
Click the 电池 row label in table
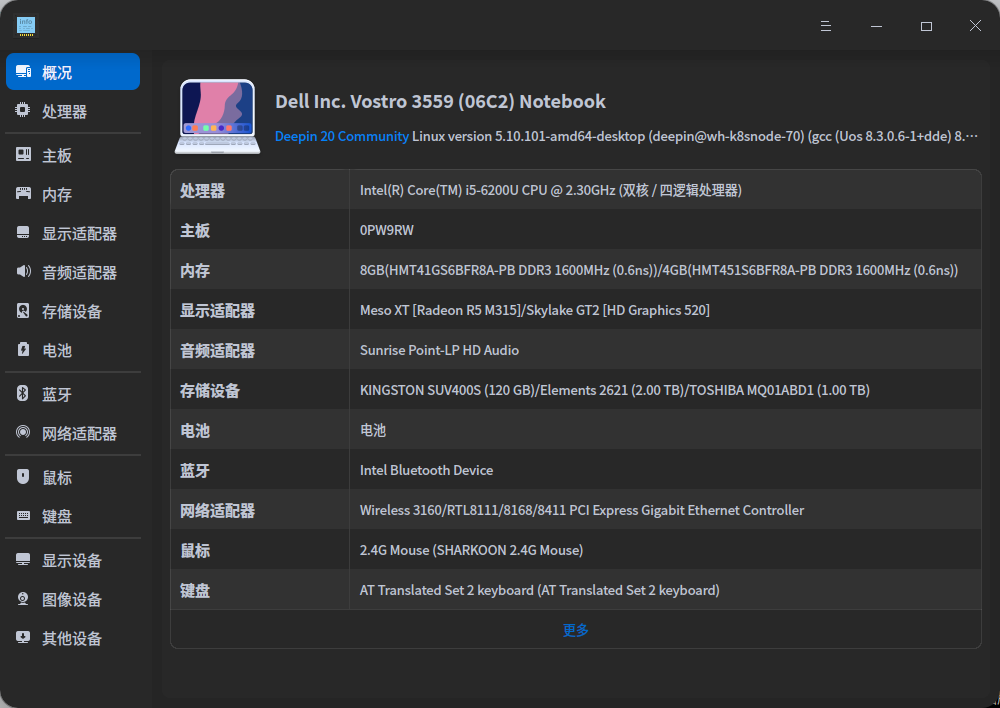point(195,431)
